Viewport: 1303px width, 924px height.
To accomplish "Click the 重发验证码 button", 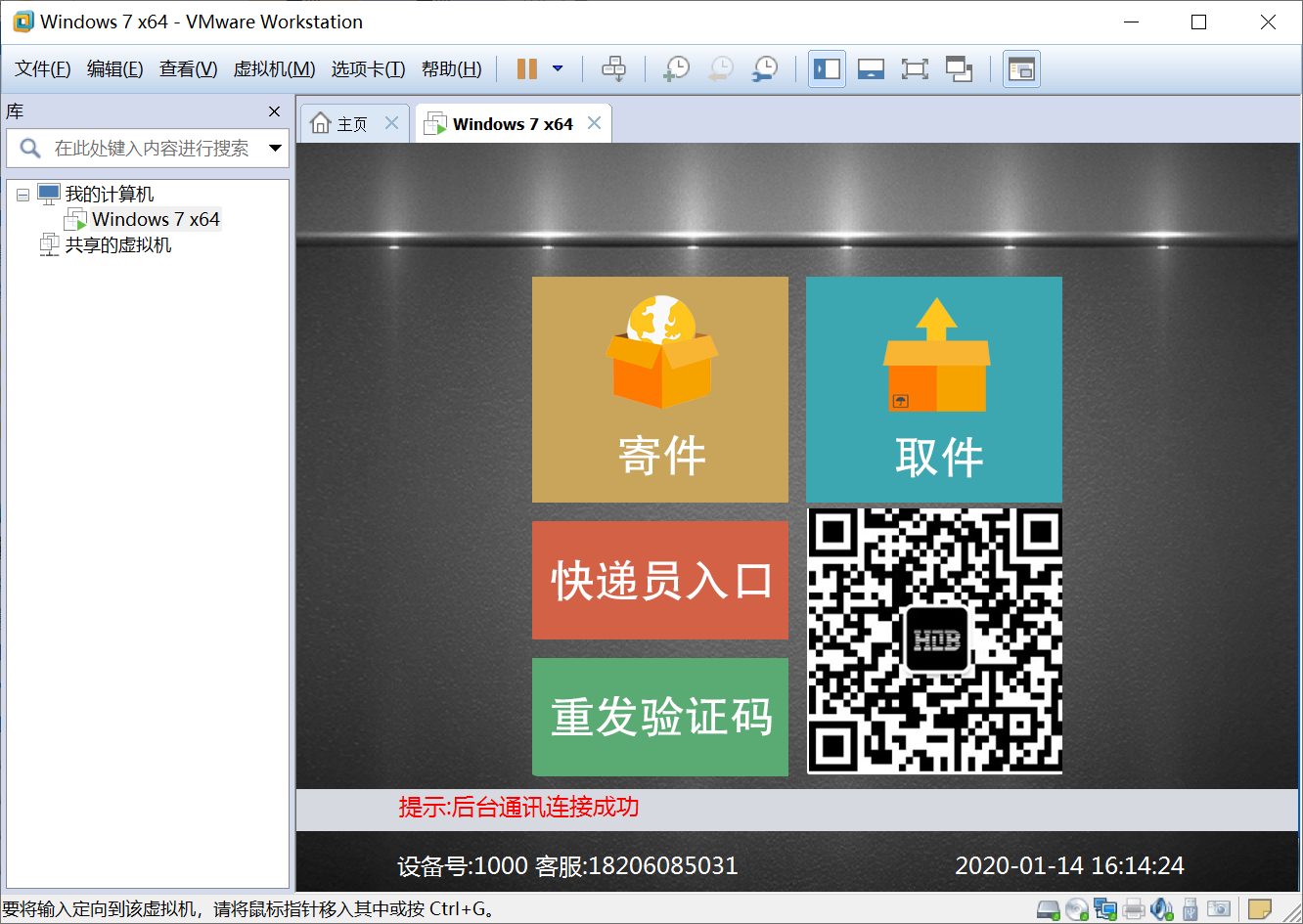I will pyautogui.click(x=660, y=717).
